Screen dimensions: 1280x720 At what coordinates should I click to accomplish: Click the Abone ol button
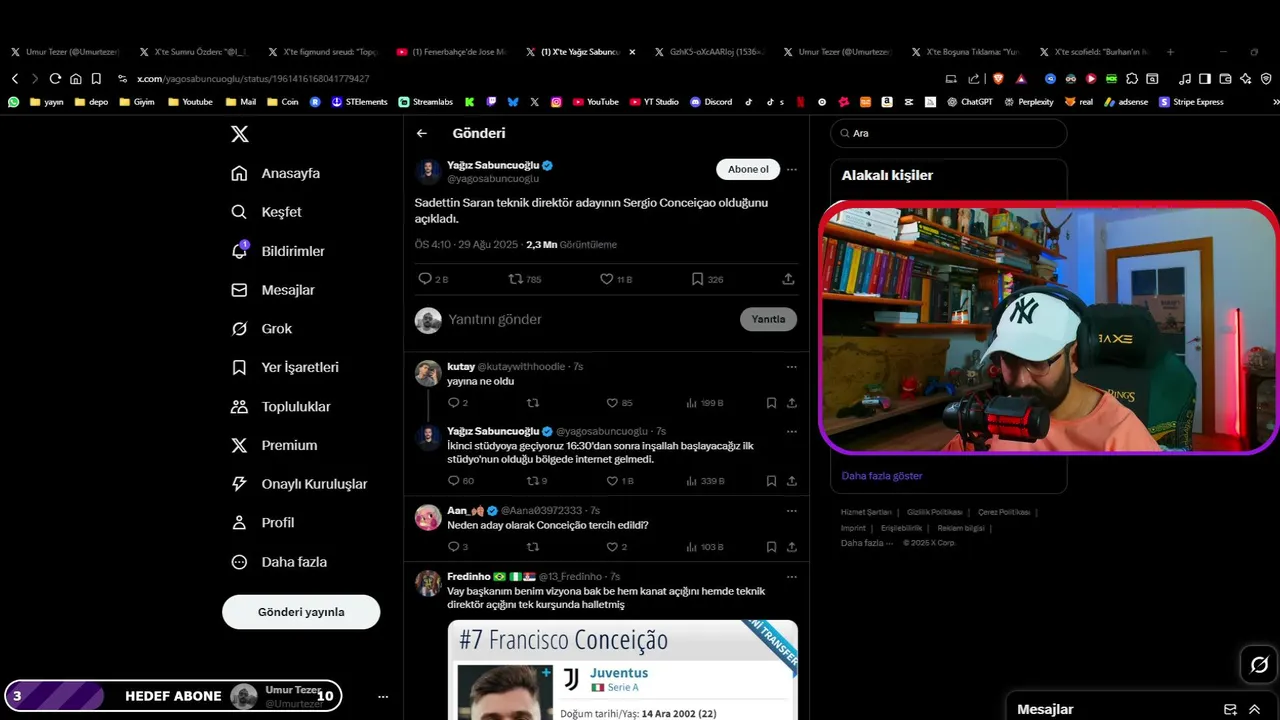[748, 169]
